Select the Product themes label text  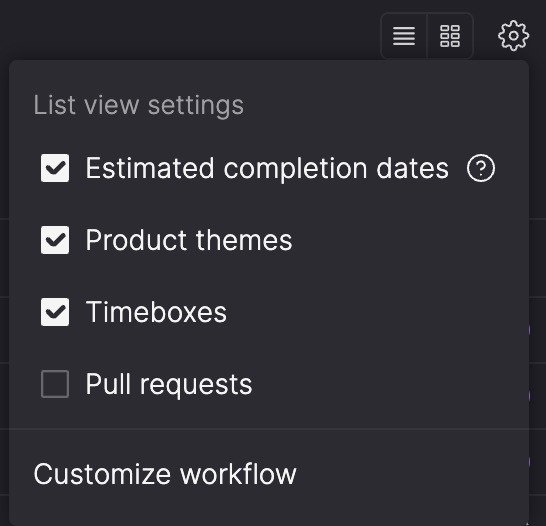tap(189, 240)
